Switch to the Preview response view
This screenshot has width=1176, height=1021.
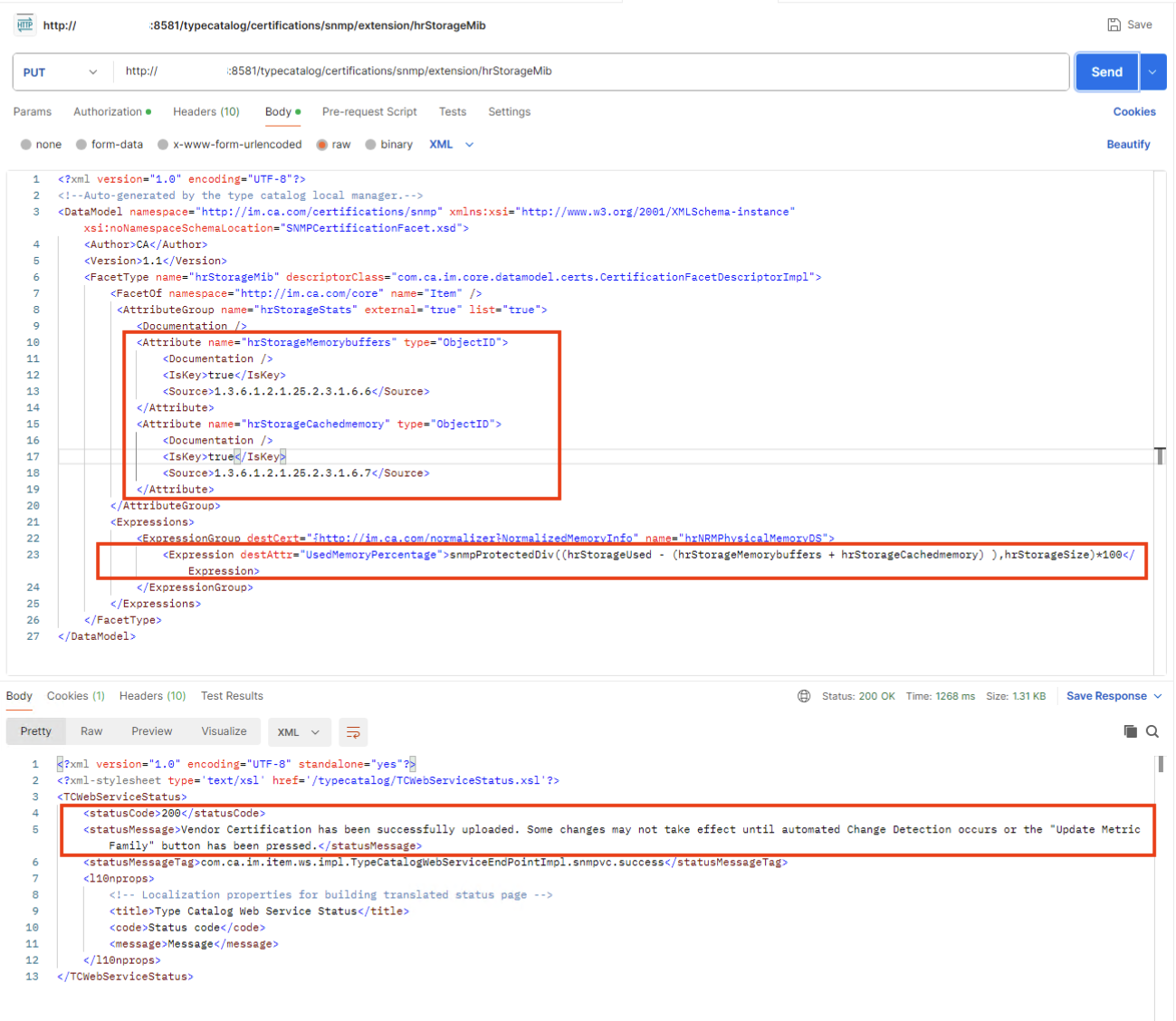click(152, 731)
